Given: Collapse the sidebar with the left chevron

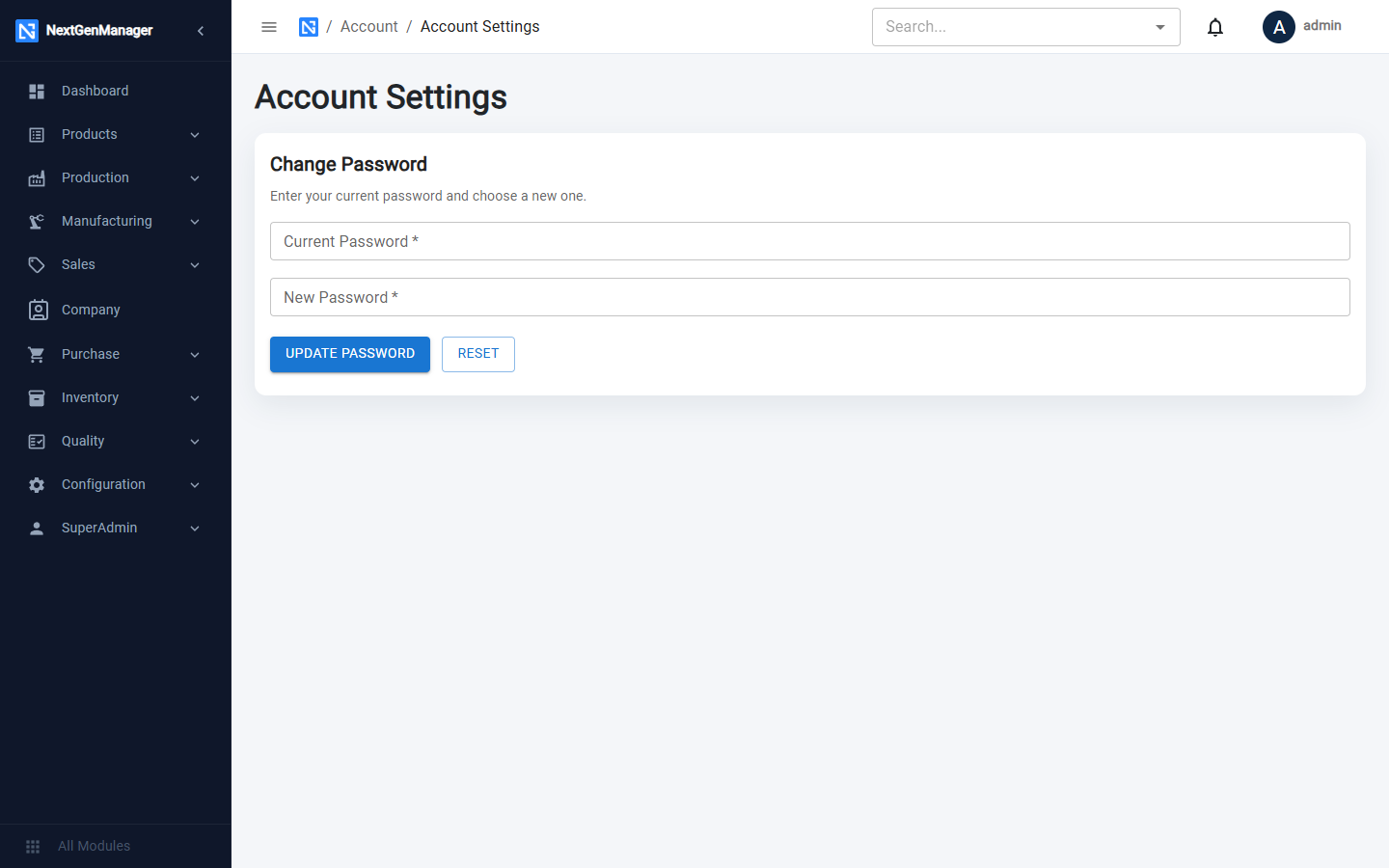Looking at the screenshot, I should [201, 31].
